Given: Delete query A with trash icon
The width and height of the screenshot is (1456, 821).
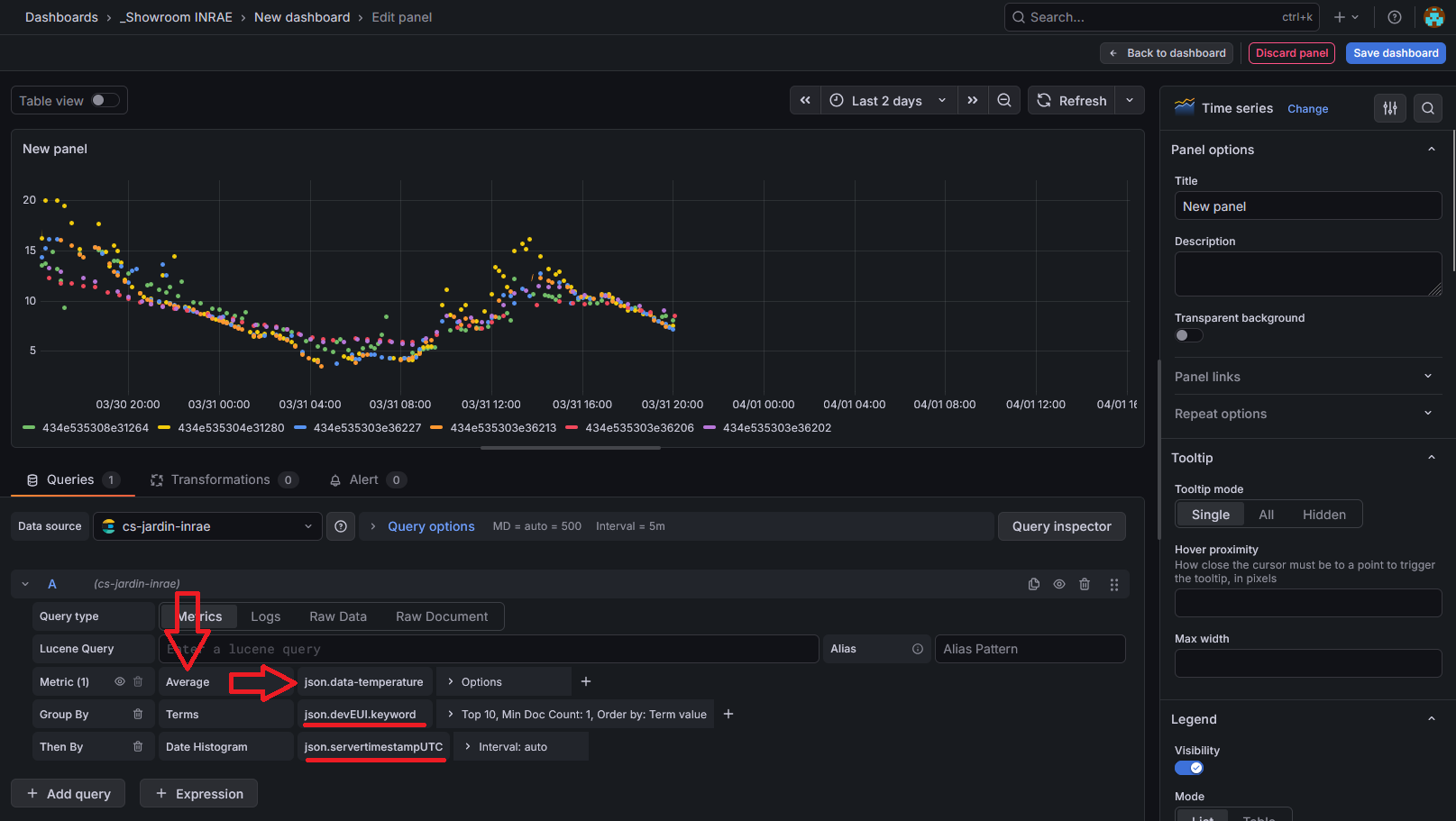Looking at the screenshot, I should 1085,584.
